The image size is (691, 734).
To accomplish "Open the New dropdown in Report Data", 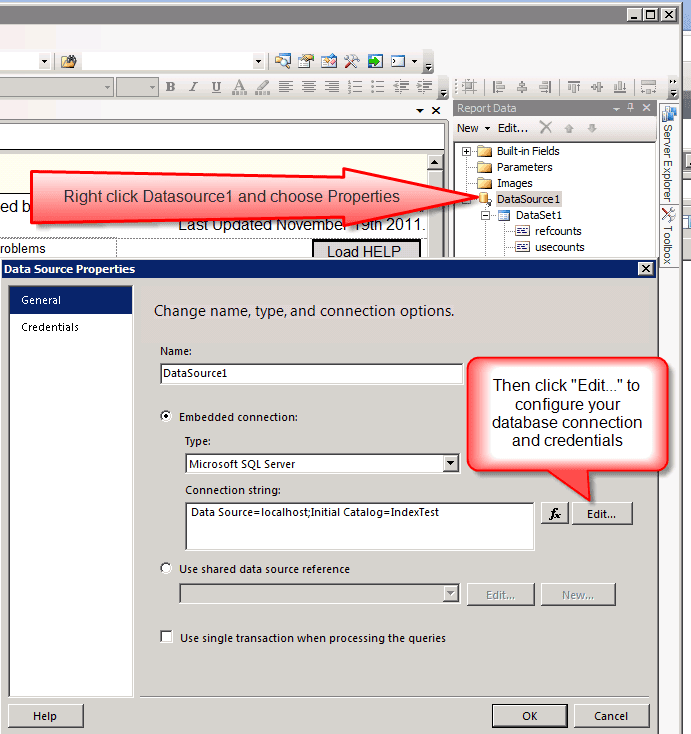I will point(473,128).
